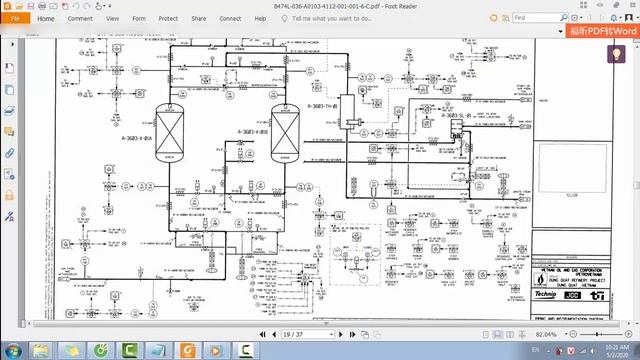Click the zoom slider track
640x360 pixels.
pos(600,334)
